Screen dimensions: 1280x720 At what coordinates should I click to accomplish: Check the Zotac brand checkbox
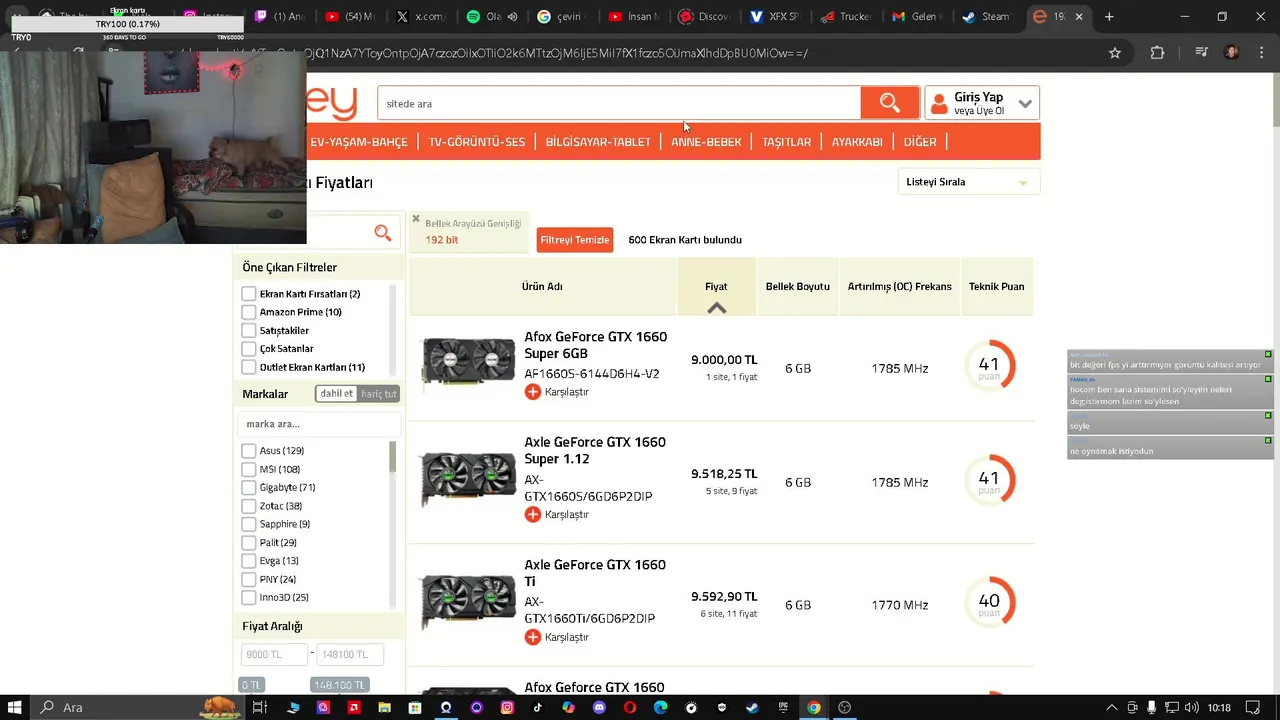249,506
